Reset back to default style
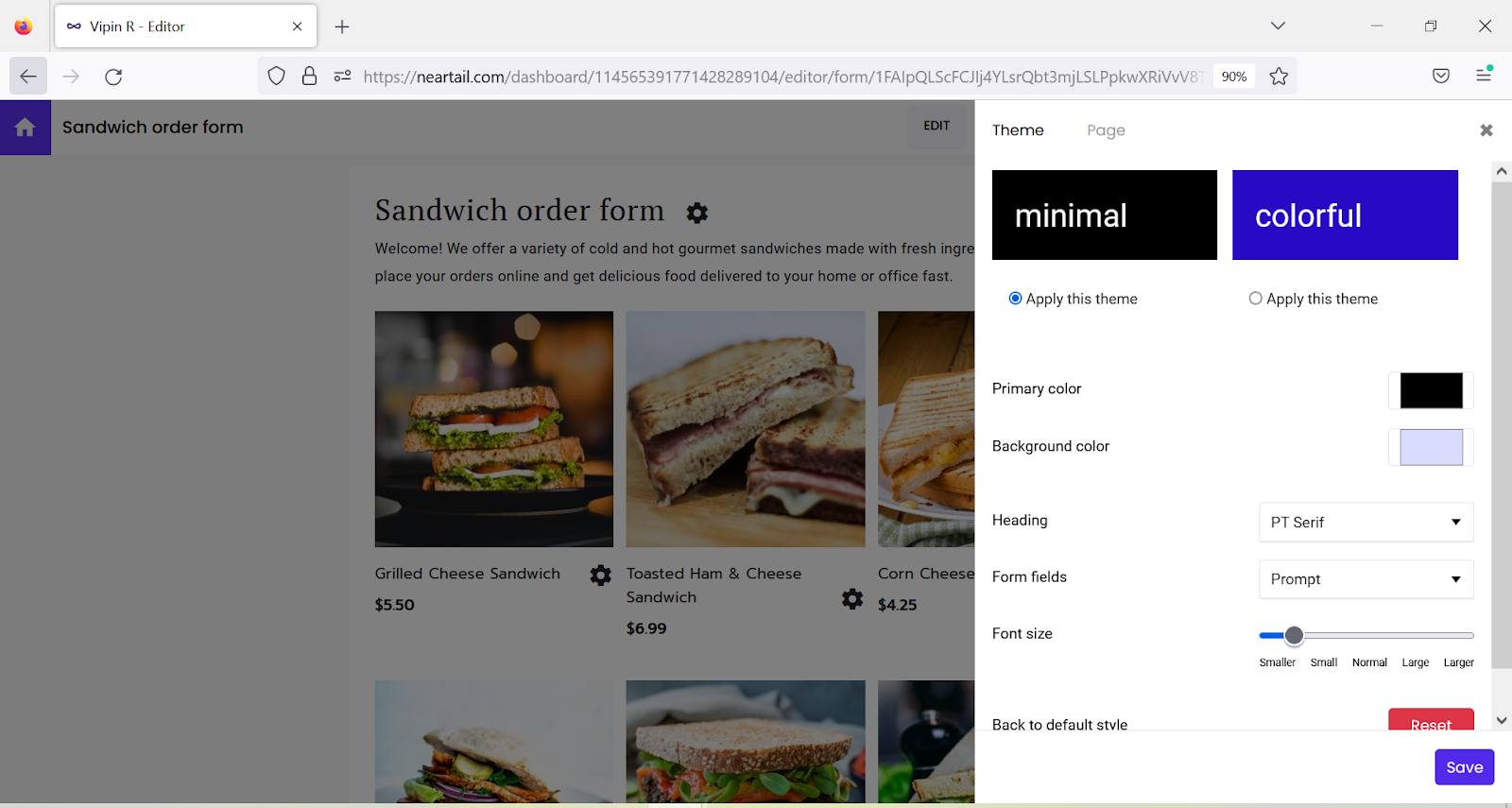Screen dimensions: 1512x808 pyautogui.click(x=1431, y=724)
